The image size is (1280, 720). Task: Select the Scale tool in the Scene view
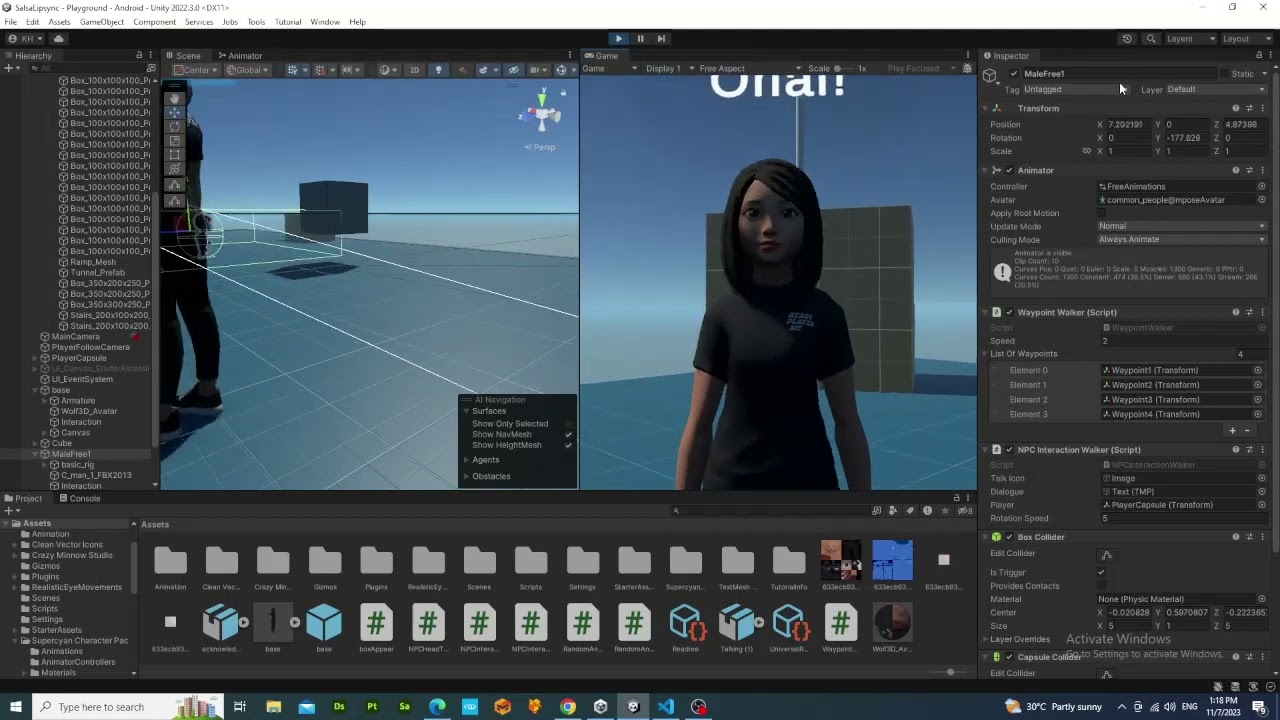[175, 141]
